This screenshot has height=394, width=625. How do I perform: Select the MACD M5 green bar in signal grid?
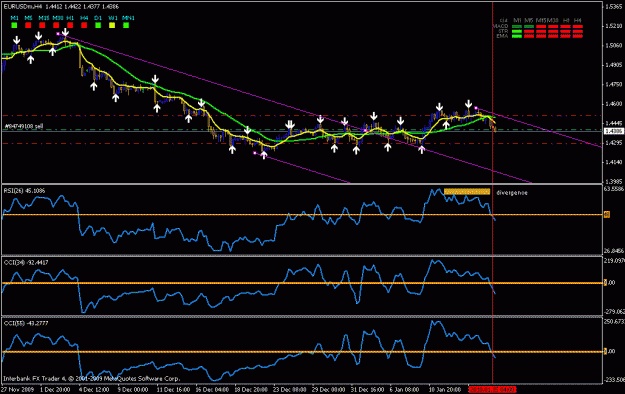coord(529,27)
